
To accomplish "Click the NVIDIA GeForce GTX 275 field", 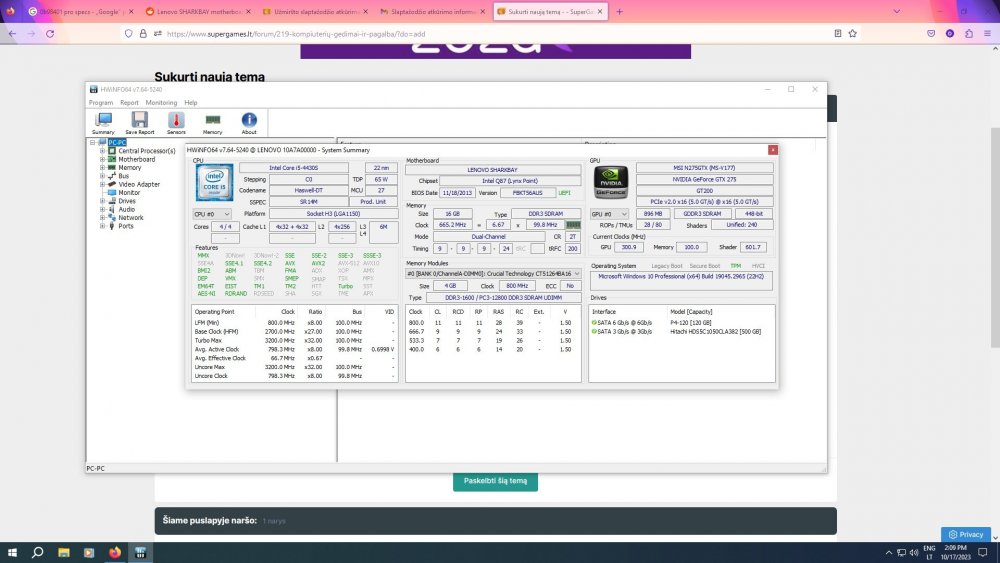I will [705, 180].
